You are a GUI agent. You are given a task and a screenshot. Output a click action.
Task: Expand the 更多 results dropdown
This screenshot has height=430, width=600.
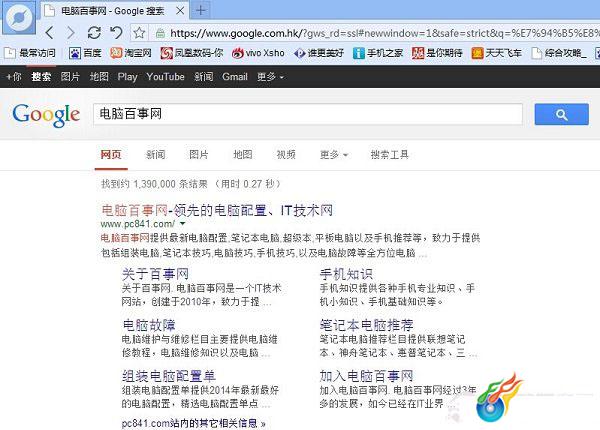coord(334,155)
